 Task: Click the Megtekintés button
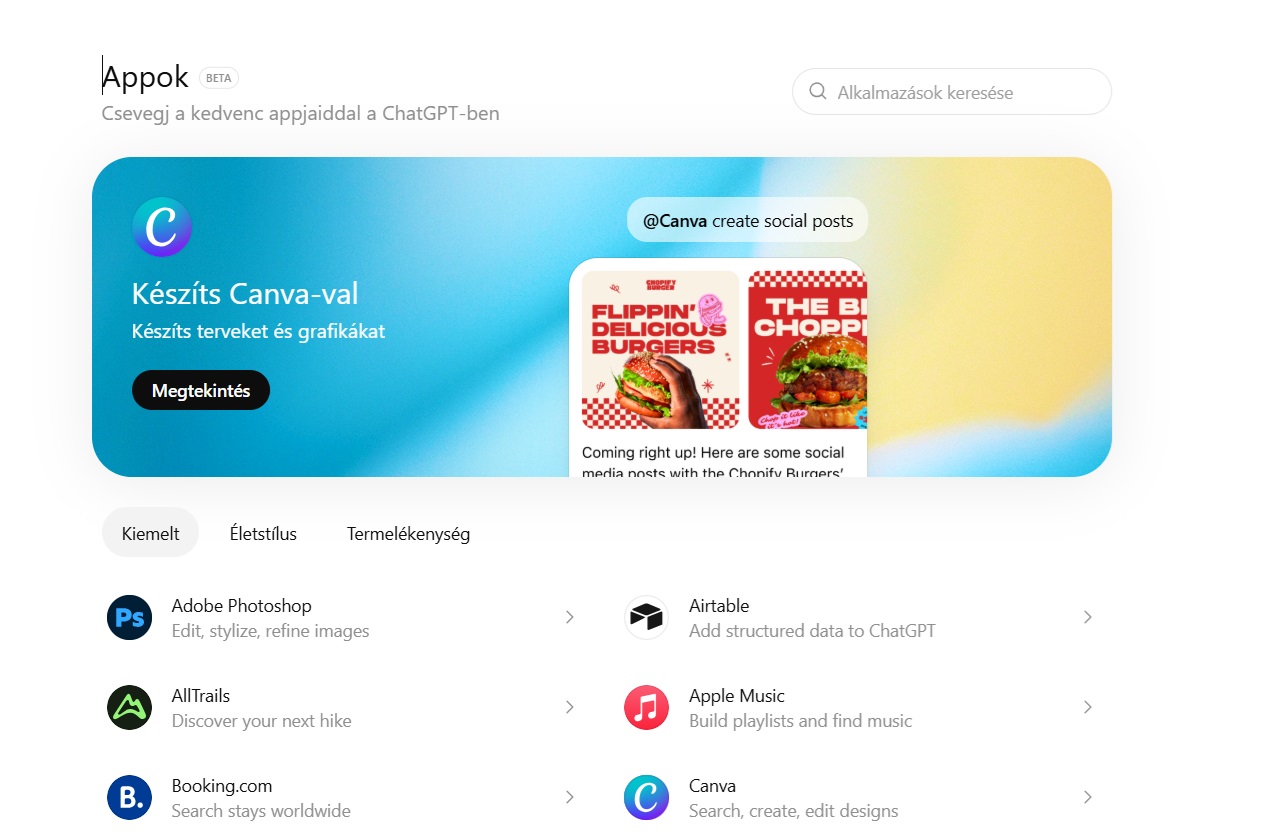[201, 391]
